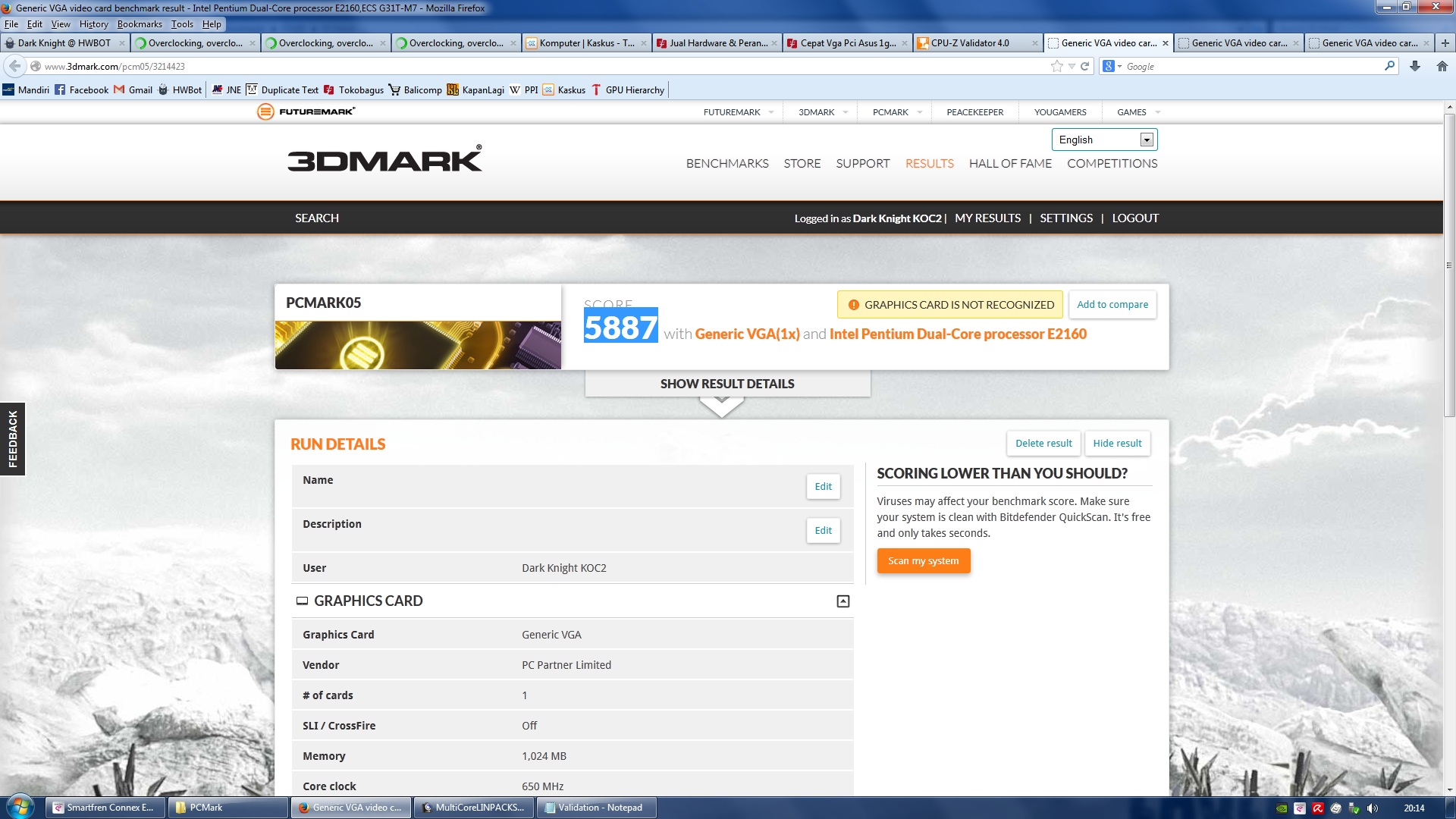The image size is (1456, 819).
Task: Open the Duplicate Text bookmark
Action: point(282,89)
